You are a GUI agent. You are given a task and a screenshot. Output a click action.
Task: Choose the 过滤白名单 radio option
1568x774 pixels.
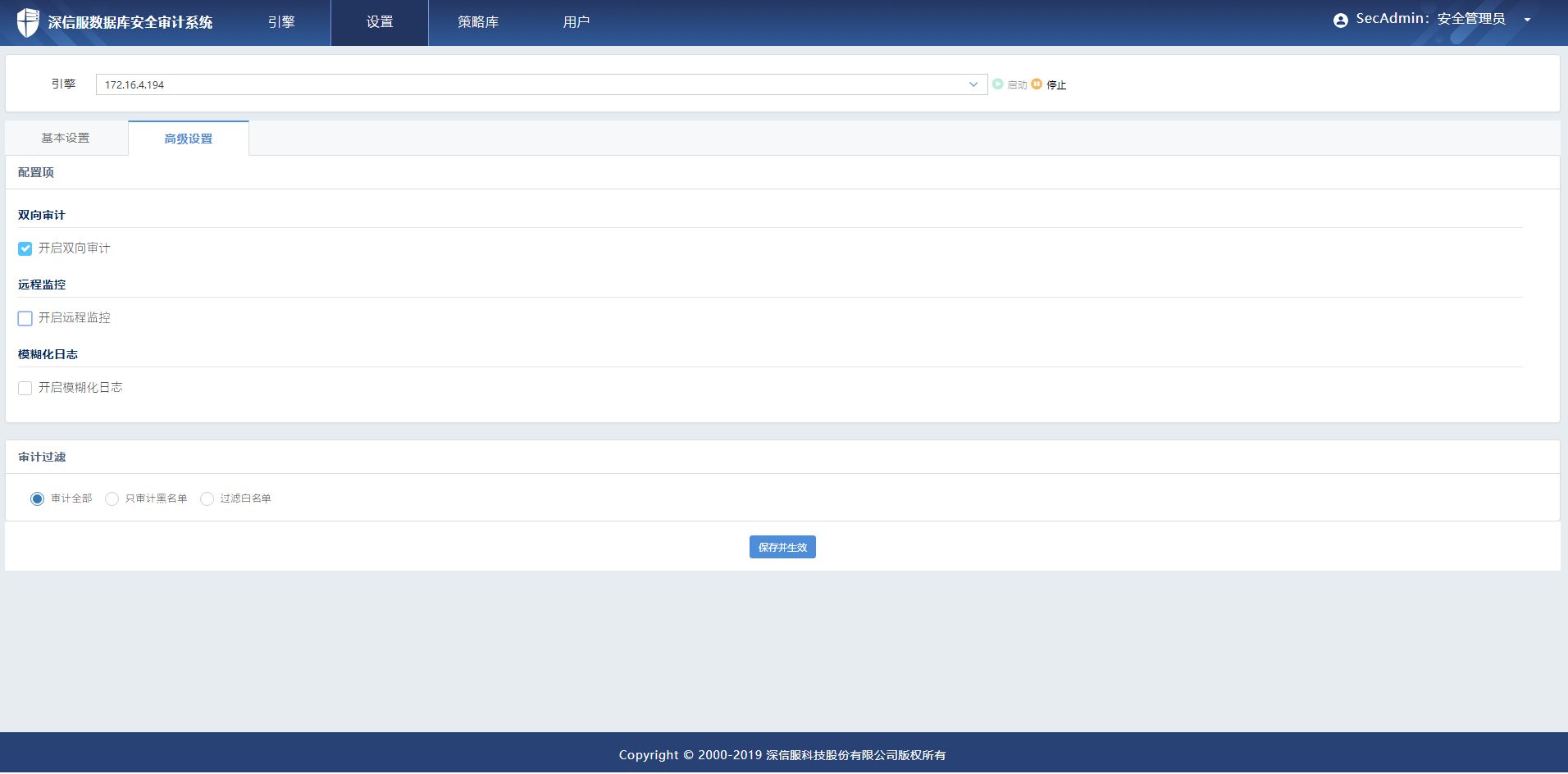coord(207,499)
